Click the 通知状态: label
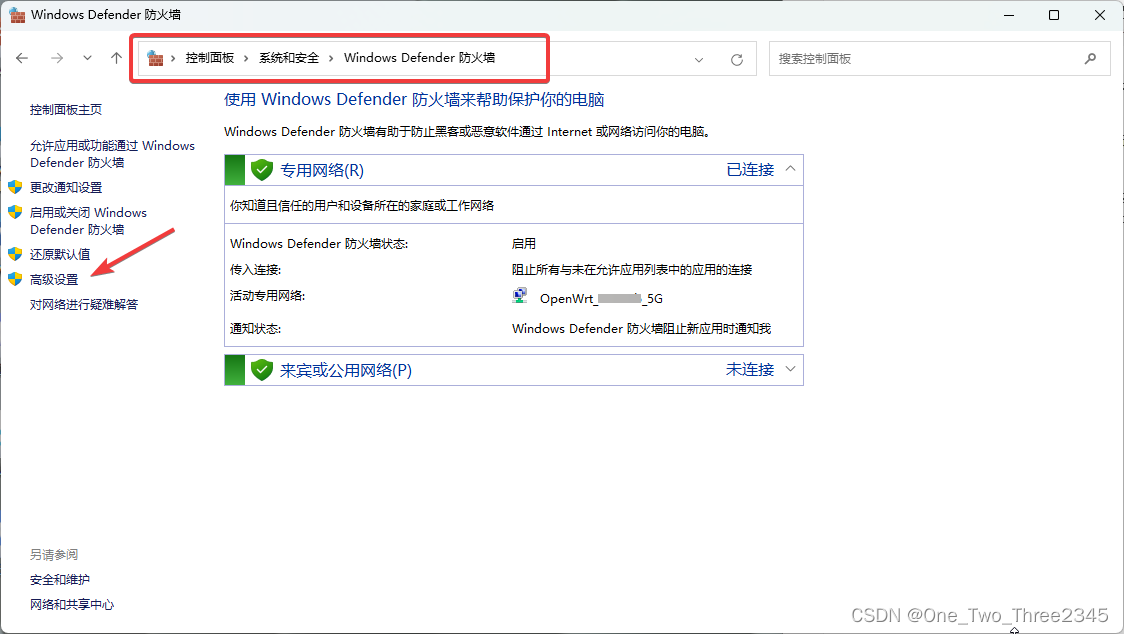Image resolution: width=1124 pixels, height=634 pixels. pyautogui.click(x=255, y=328)
